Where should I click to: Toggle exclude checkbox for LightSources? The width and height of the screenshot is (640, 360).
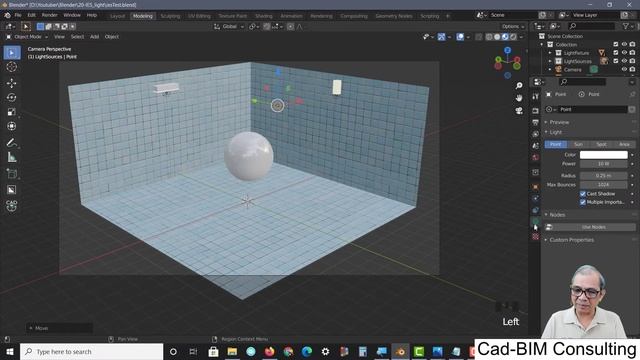[x=616, y=61]
